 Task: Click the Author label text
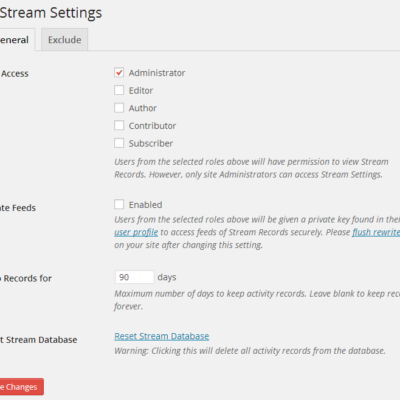(x=143, y=108)
